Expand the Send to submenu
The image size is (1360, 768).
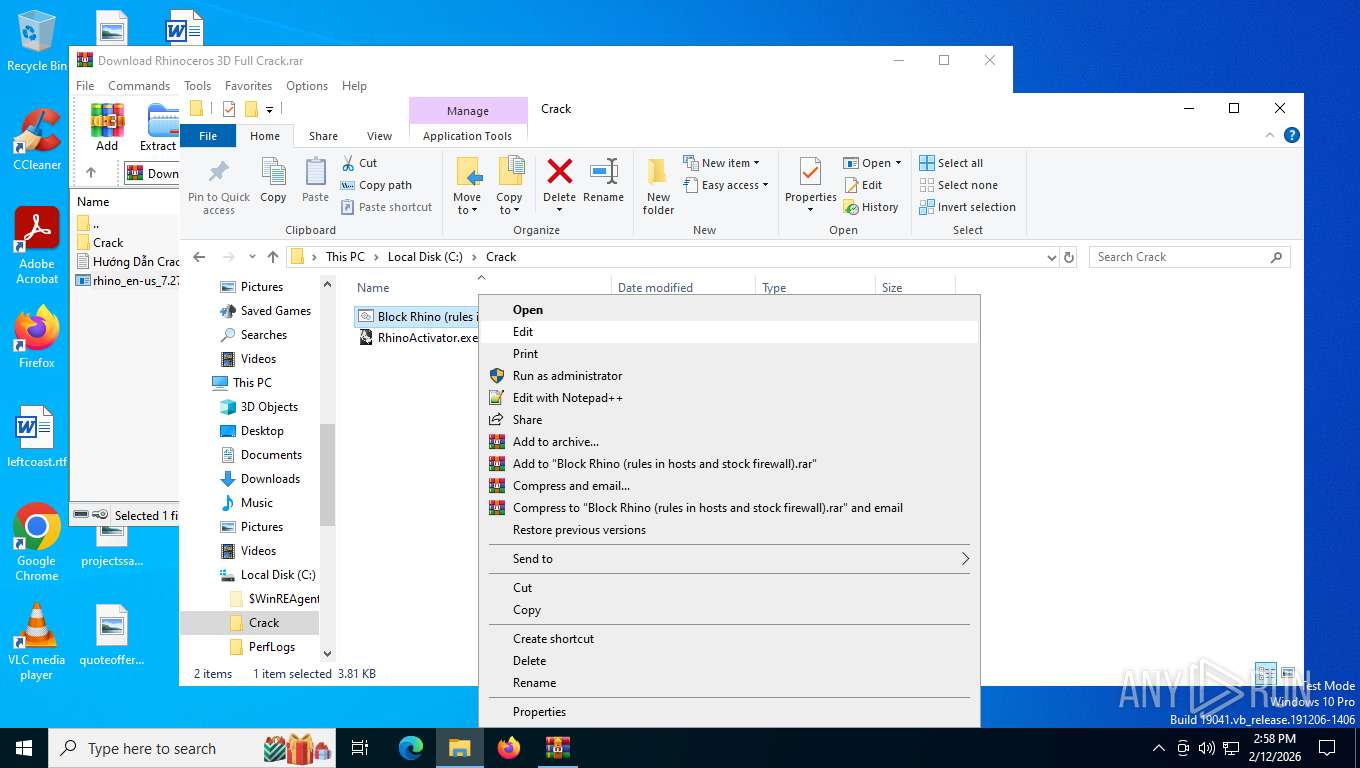coord(729,559)
